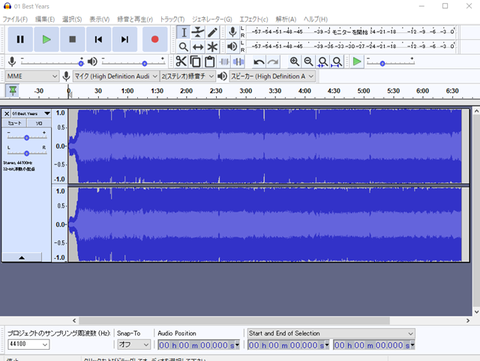
Task: Click the Pause playback button
Action: pyautogui.click(x=20, y=39)
